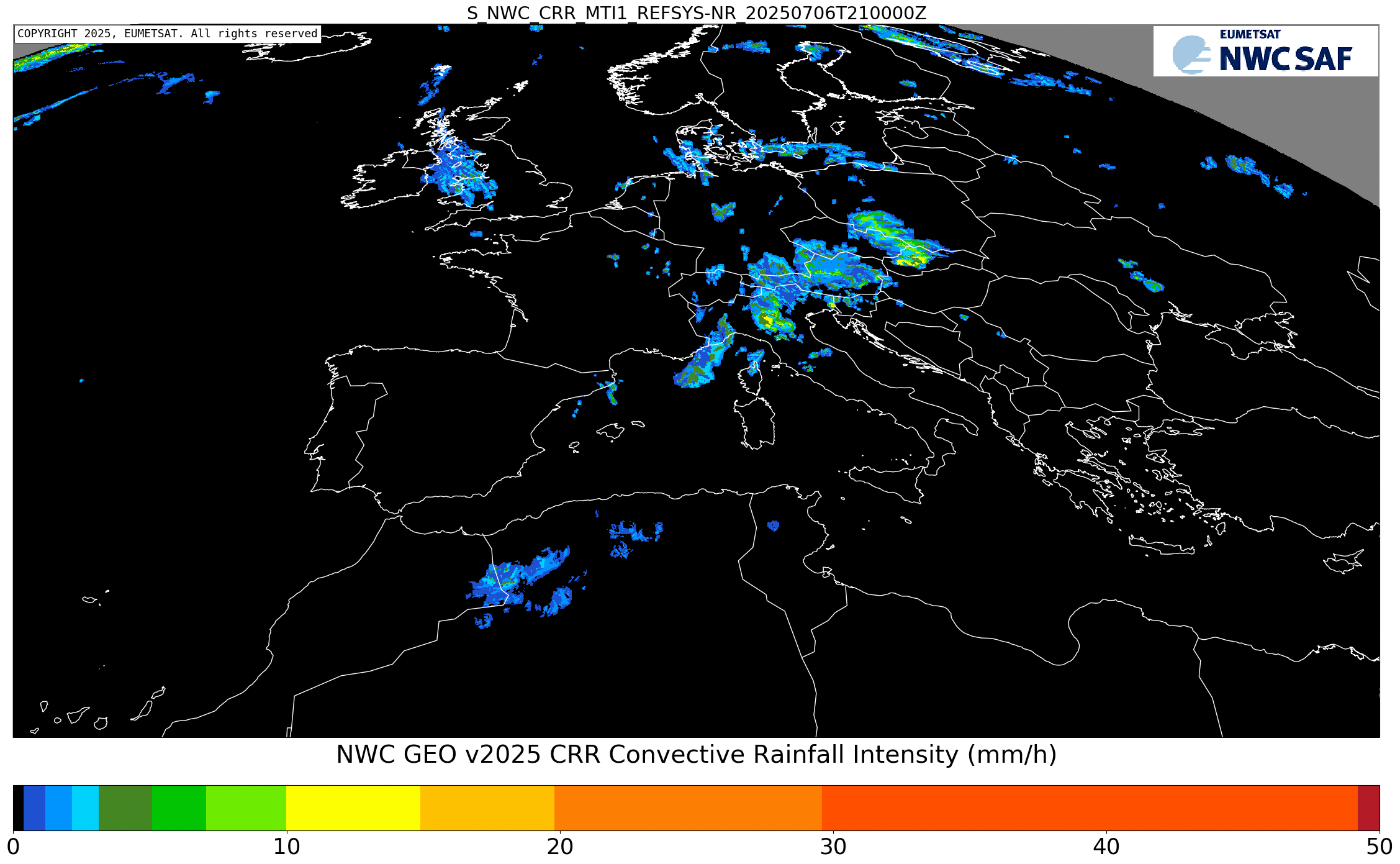Image resolution: width=1400 pixels, height=864 pixels.
Task: Select the amber 15–20 colorbar segment
Action: [x=487, y=808]
